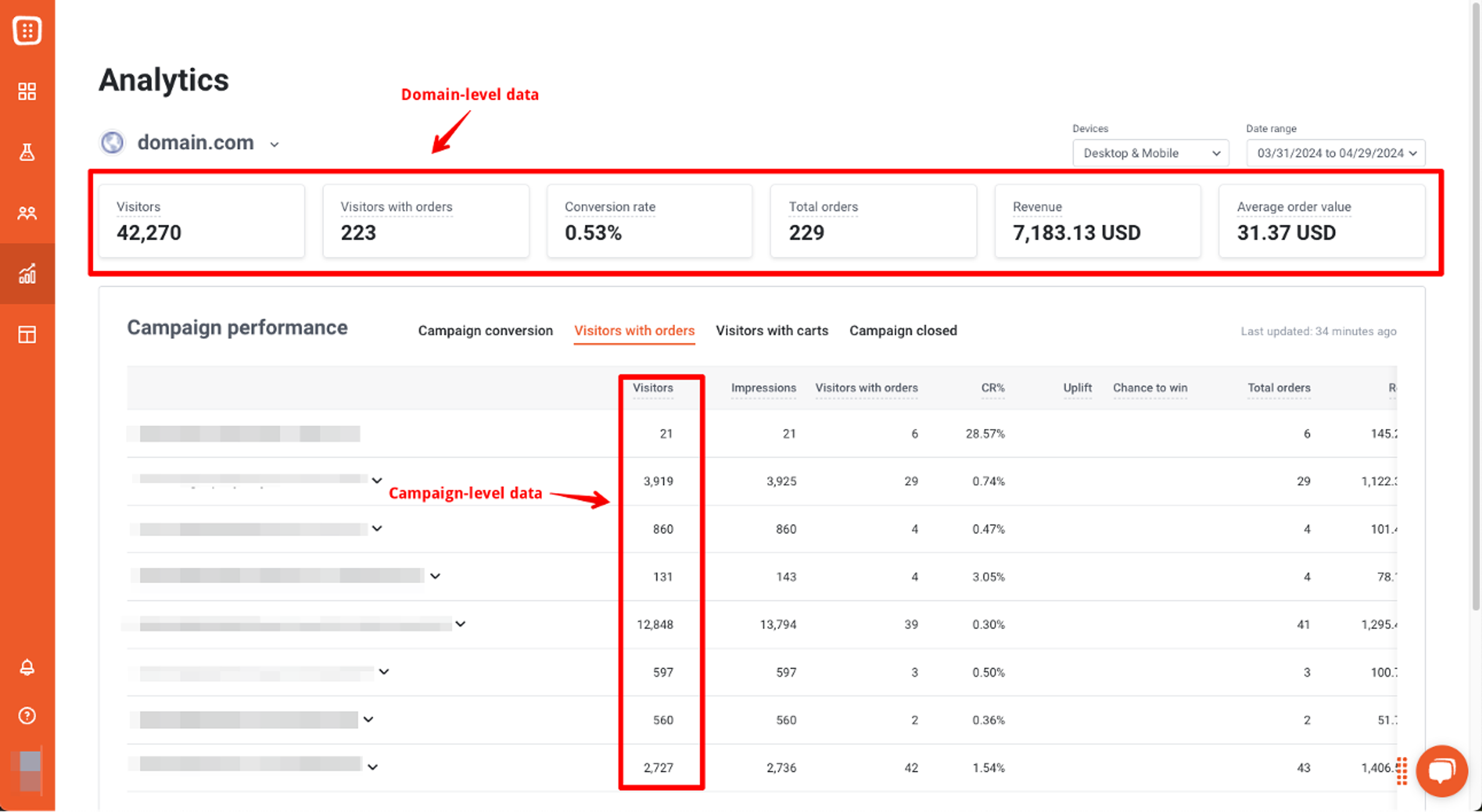Open the audience people icon
The width and height of the screenshot is (1482, 812).
(x=27, y=213)
